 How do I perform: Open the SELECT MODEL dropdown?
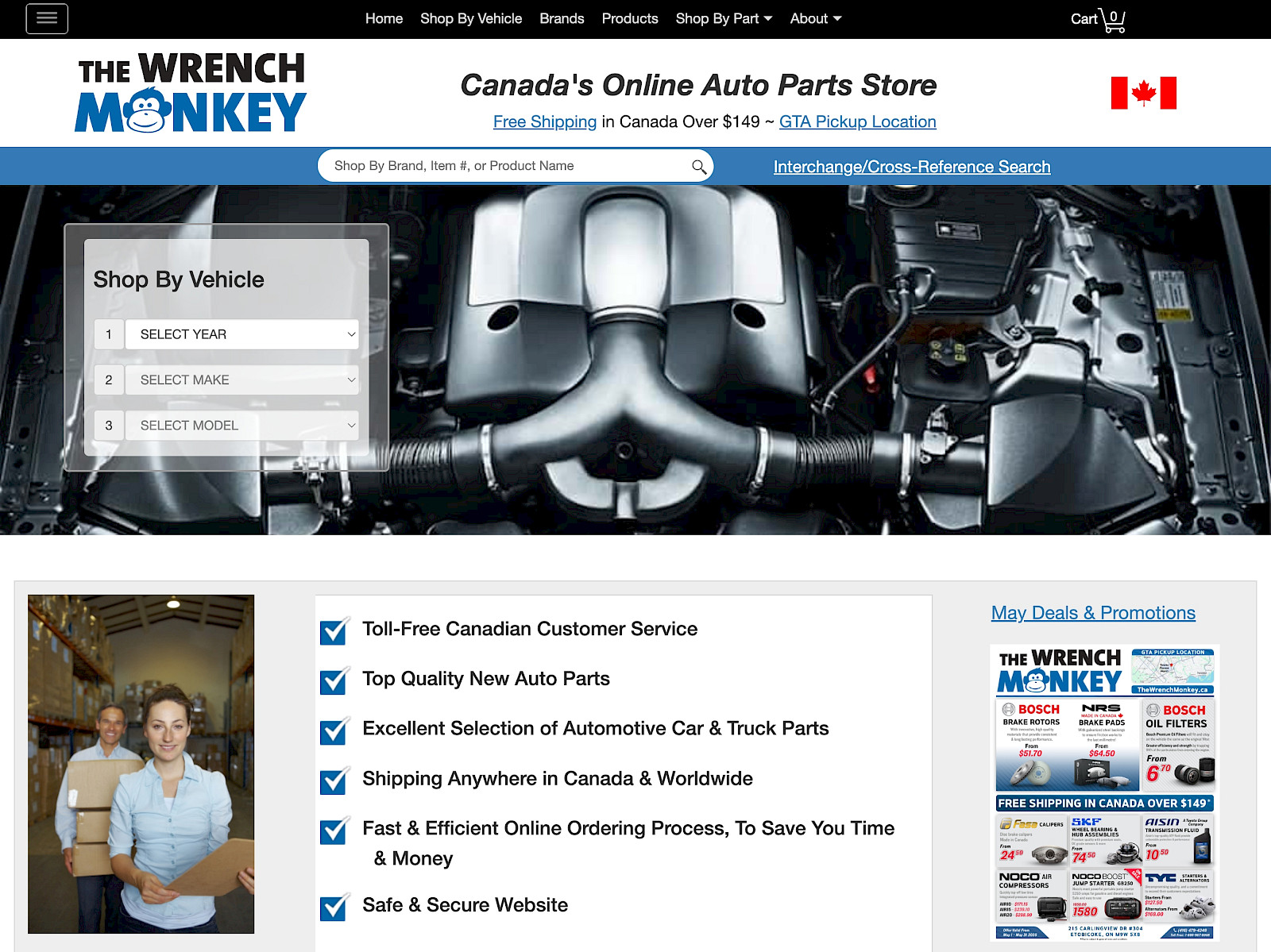[241, 426]
